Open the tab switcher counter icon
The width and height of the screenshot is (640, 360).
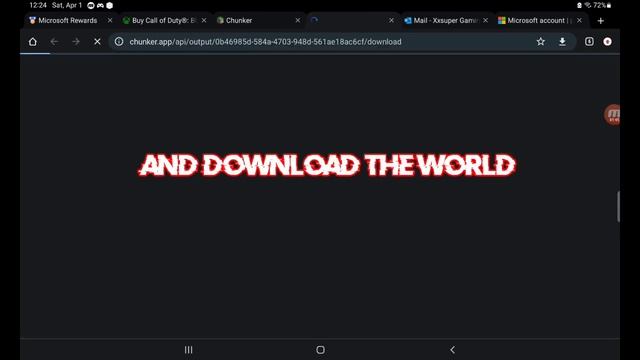[589, 41]
